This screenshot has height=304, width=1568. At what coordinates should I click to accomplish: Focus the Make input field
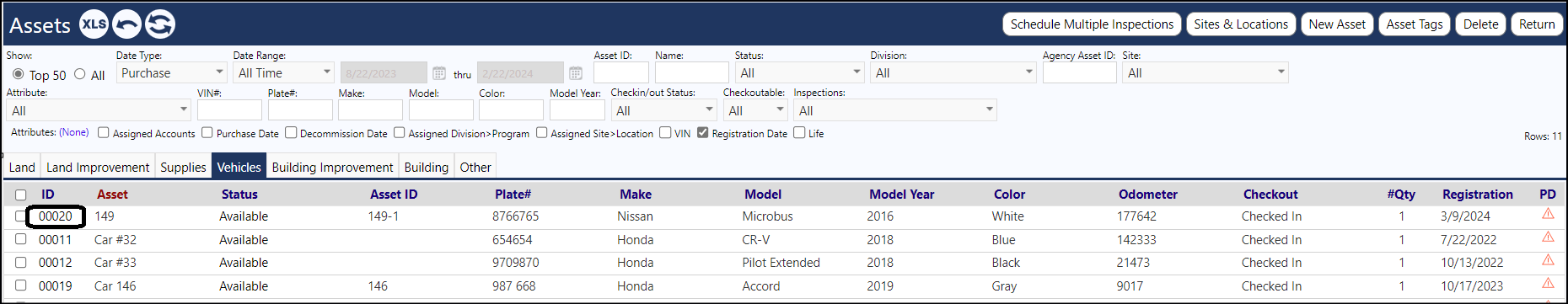click(x=370, y=110)
